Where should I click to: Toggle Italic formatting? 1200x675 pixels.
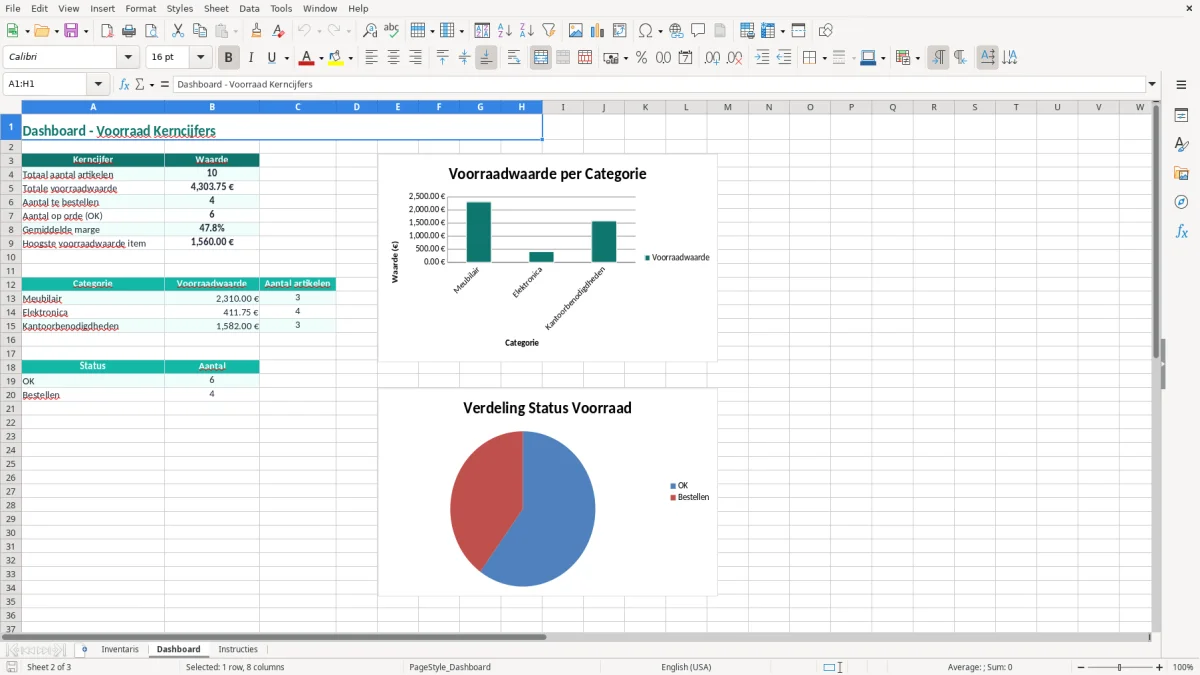coord(251,58)
